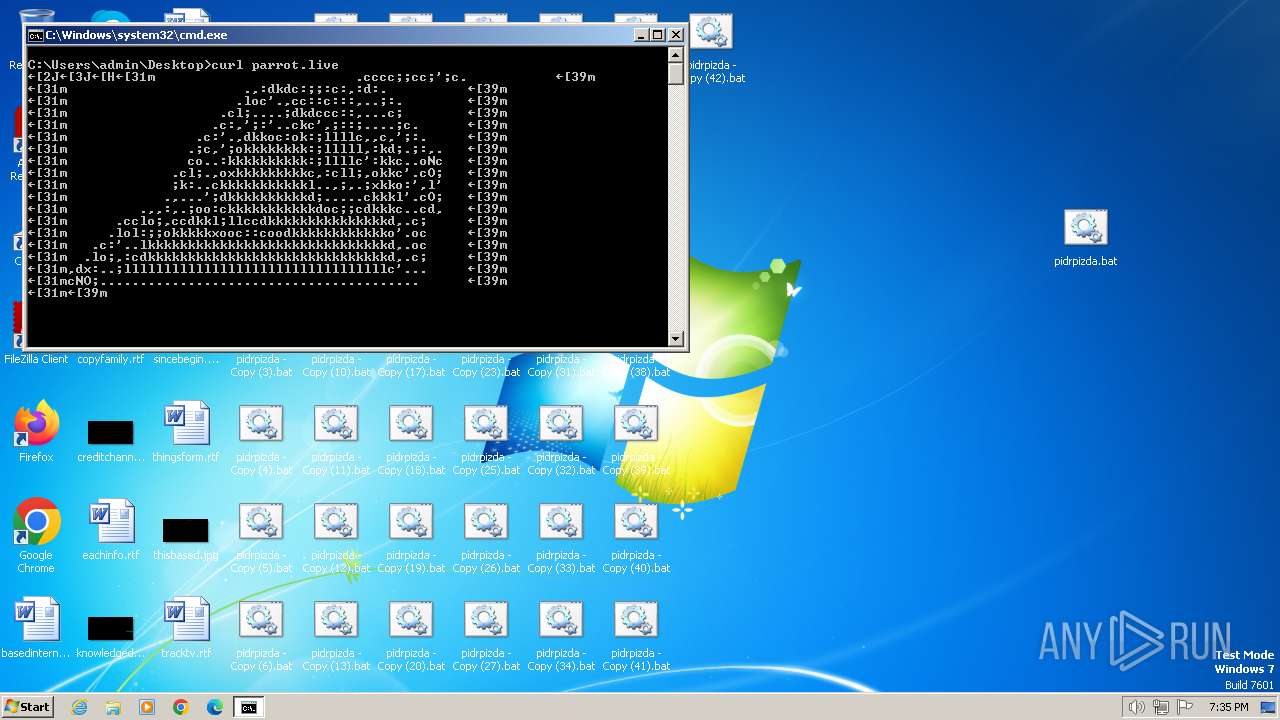1280x720 pixels.
Task: Select eachinfo.rtf document icon
Action: (x=111, y=522)
